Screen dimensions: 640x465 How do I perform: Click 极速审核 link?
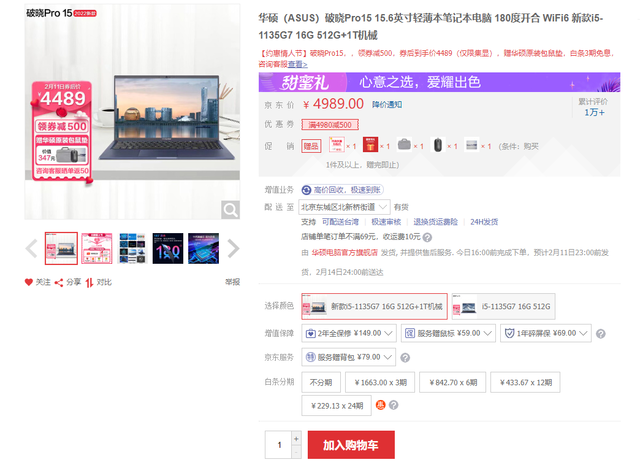click(386, 222)
